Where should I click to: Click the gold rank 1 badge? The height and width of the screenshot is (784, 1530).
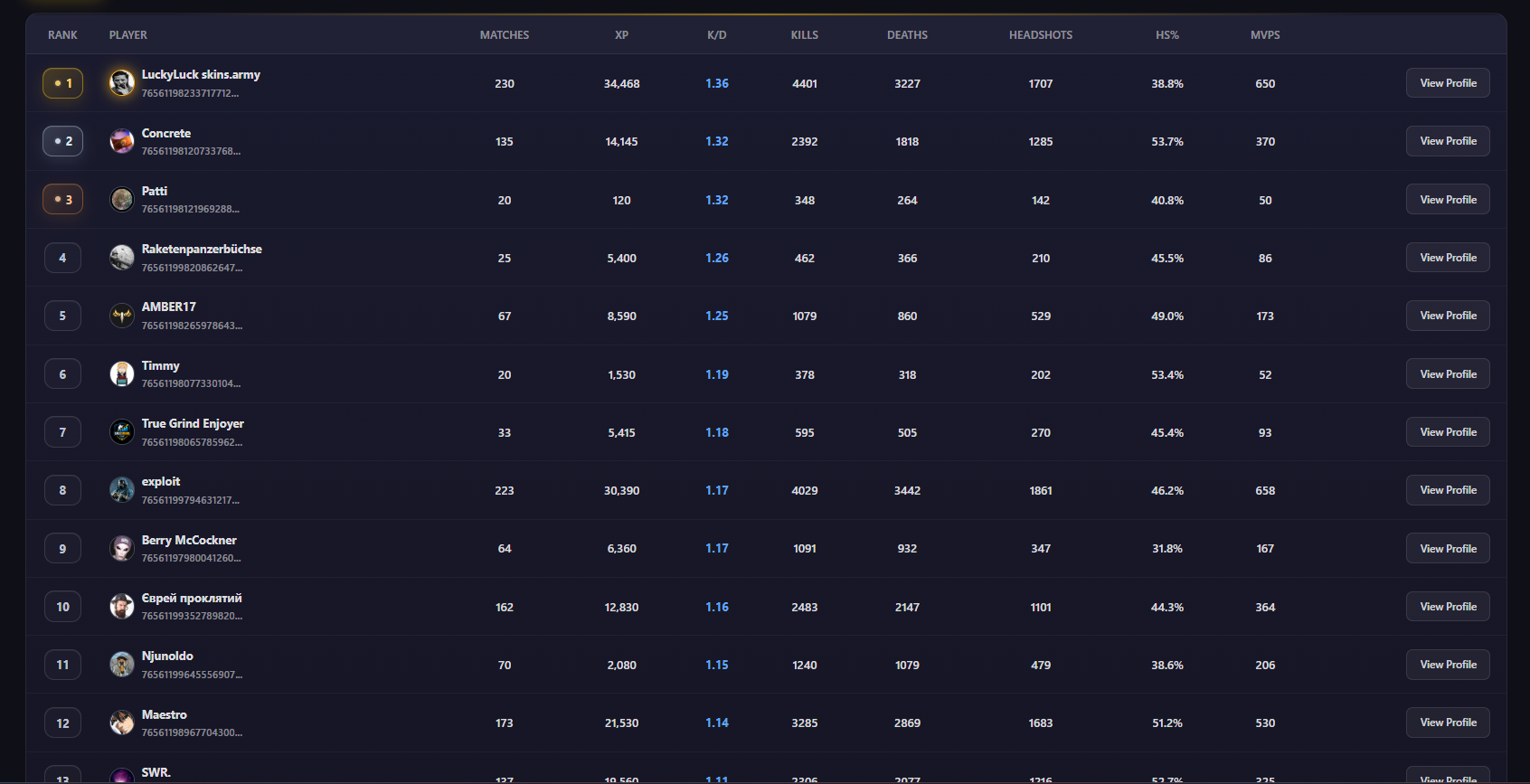pos(62,83)
